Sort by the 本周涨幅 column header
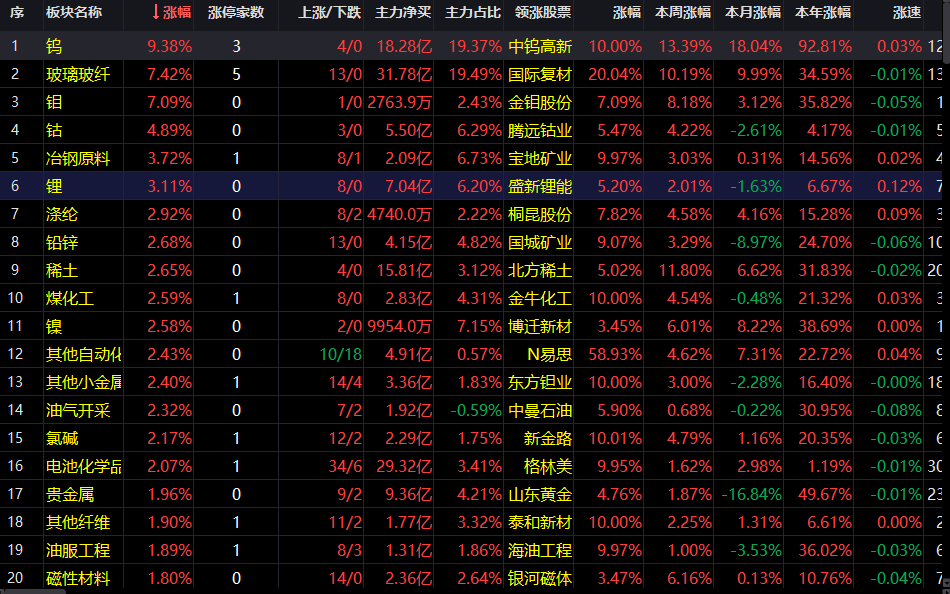 683,12
